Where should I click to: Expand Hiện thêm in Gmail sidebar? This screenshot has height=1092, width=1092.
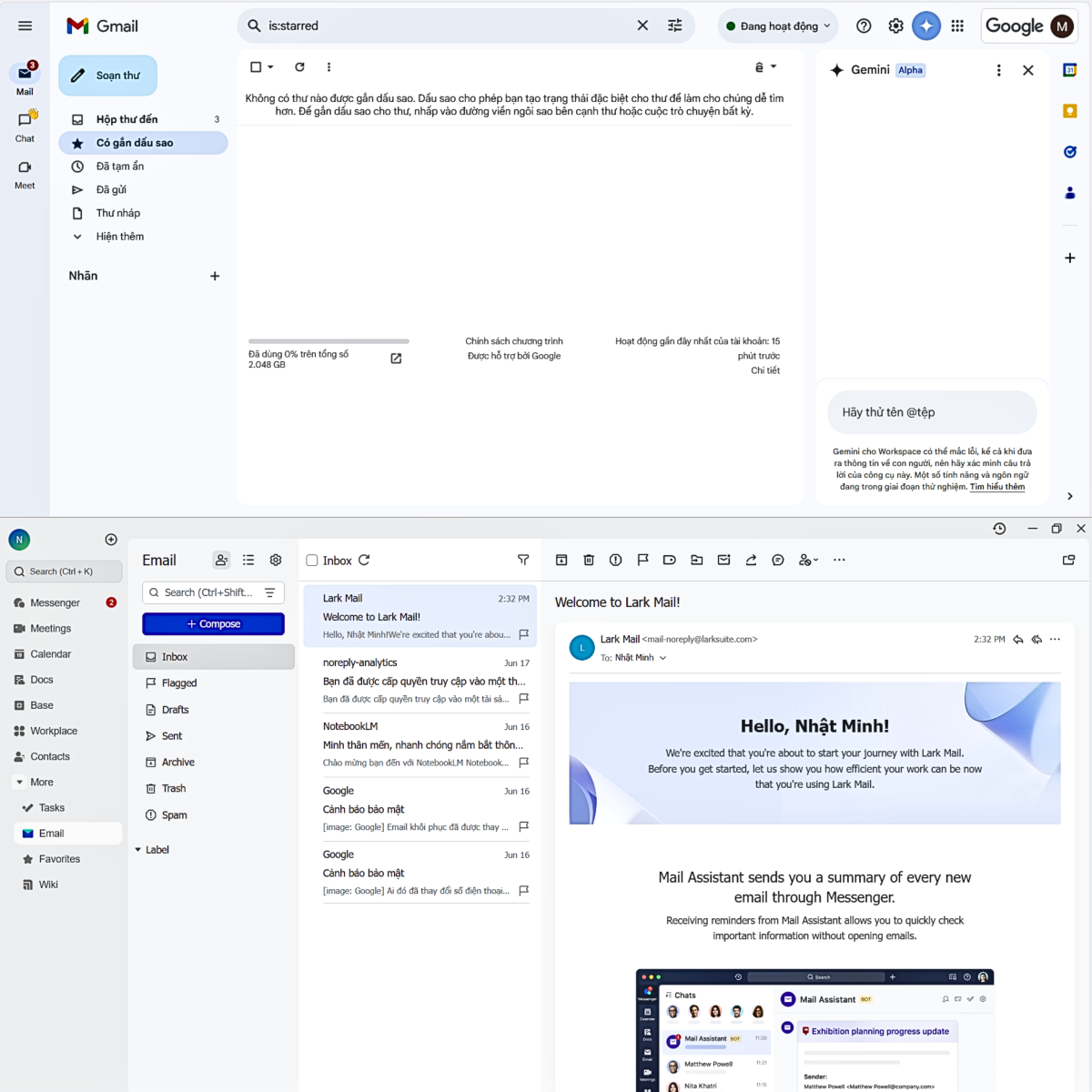(119, 236)
